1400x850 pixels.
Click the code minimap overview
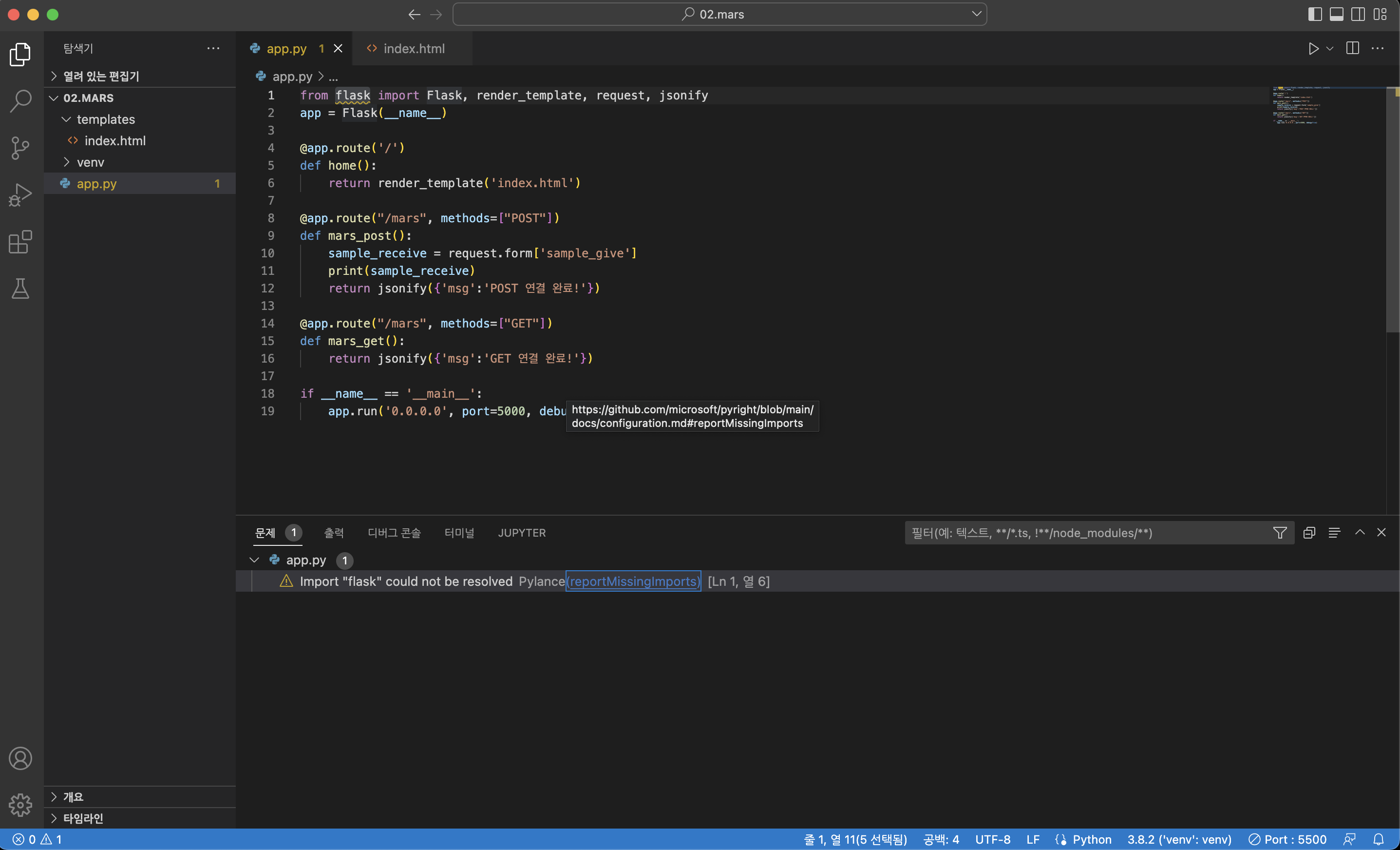click(x=1327, y=106)
